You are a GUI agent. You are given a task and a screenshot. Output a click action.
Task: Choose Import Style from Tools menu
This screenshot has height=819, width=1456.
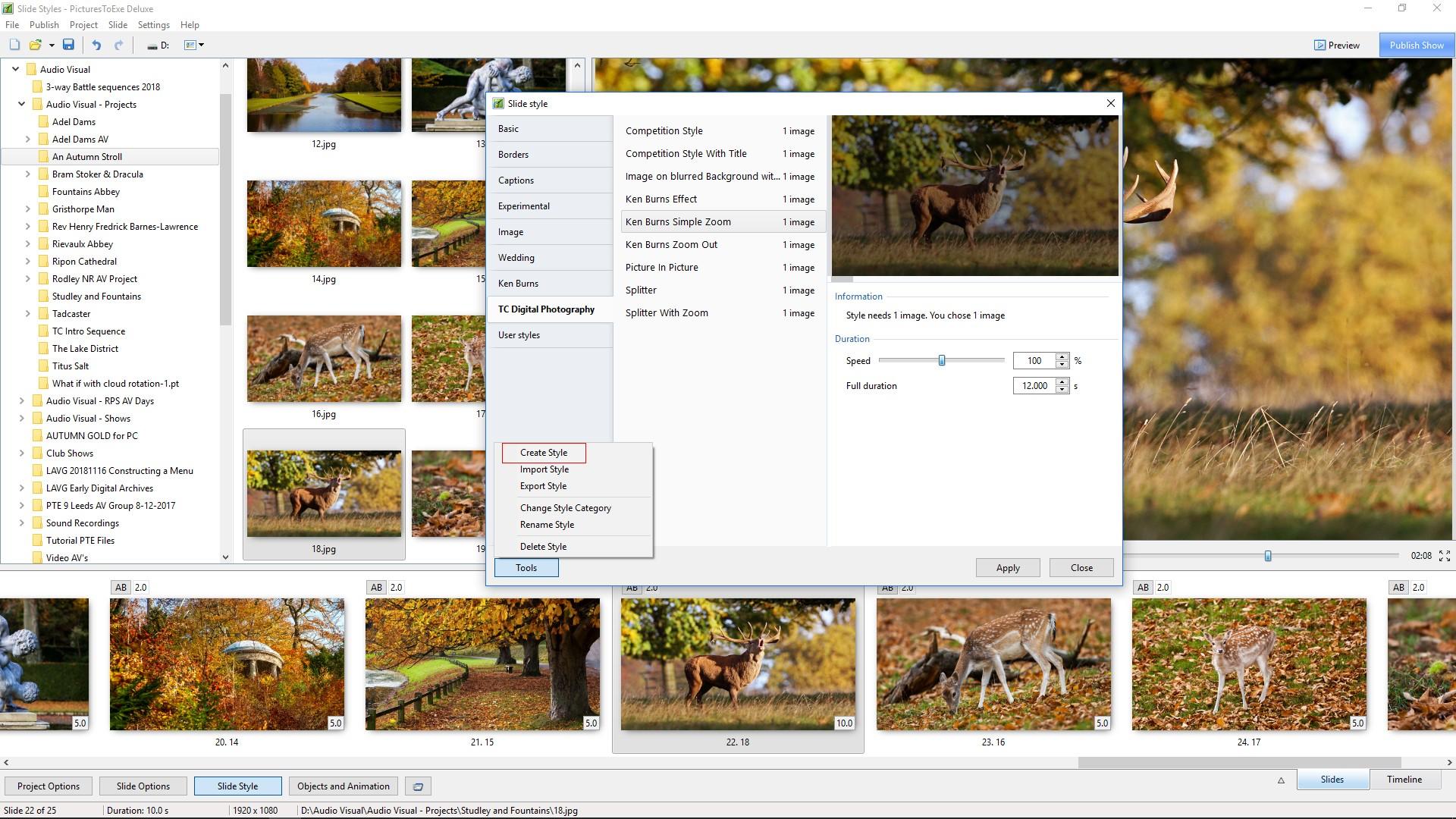pos(544,469)
